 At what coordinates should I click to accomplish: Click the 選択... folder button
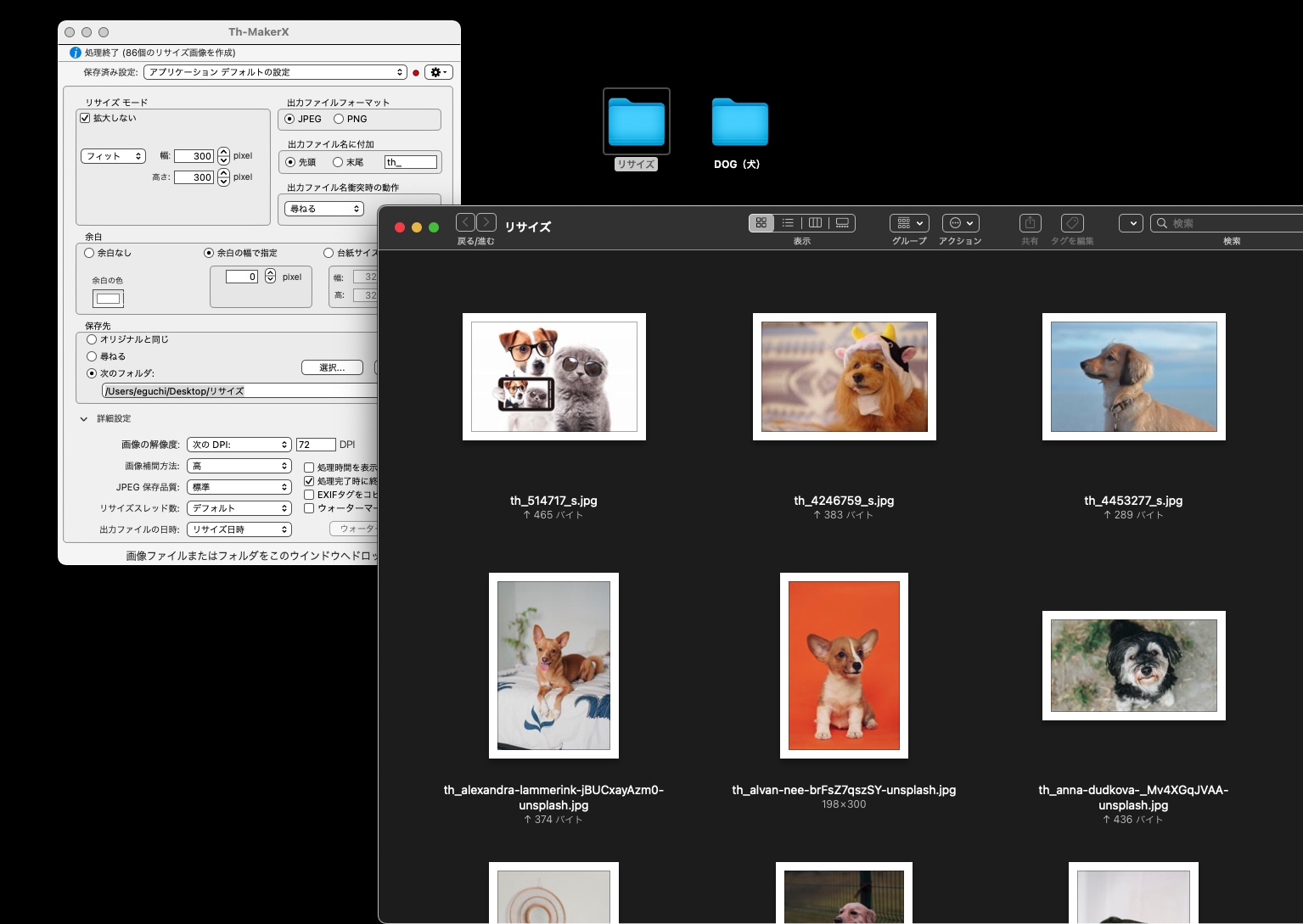click(332, 367)
